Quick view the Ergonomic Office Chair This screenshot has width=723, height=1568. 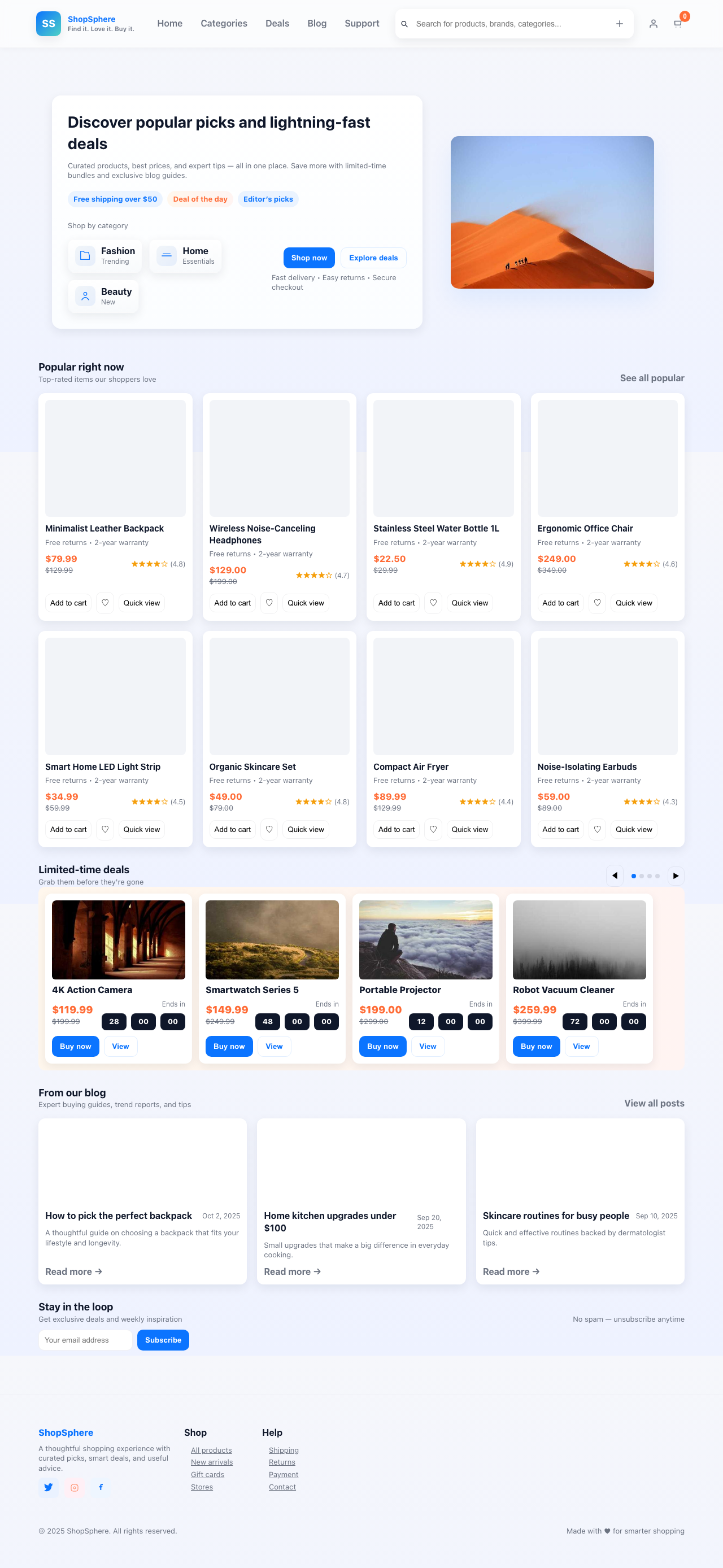[634, 603]
